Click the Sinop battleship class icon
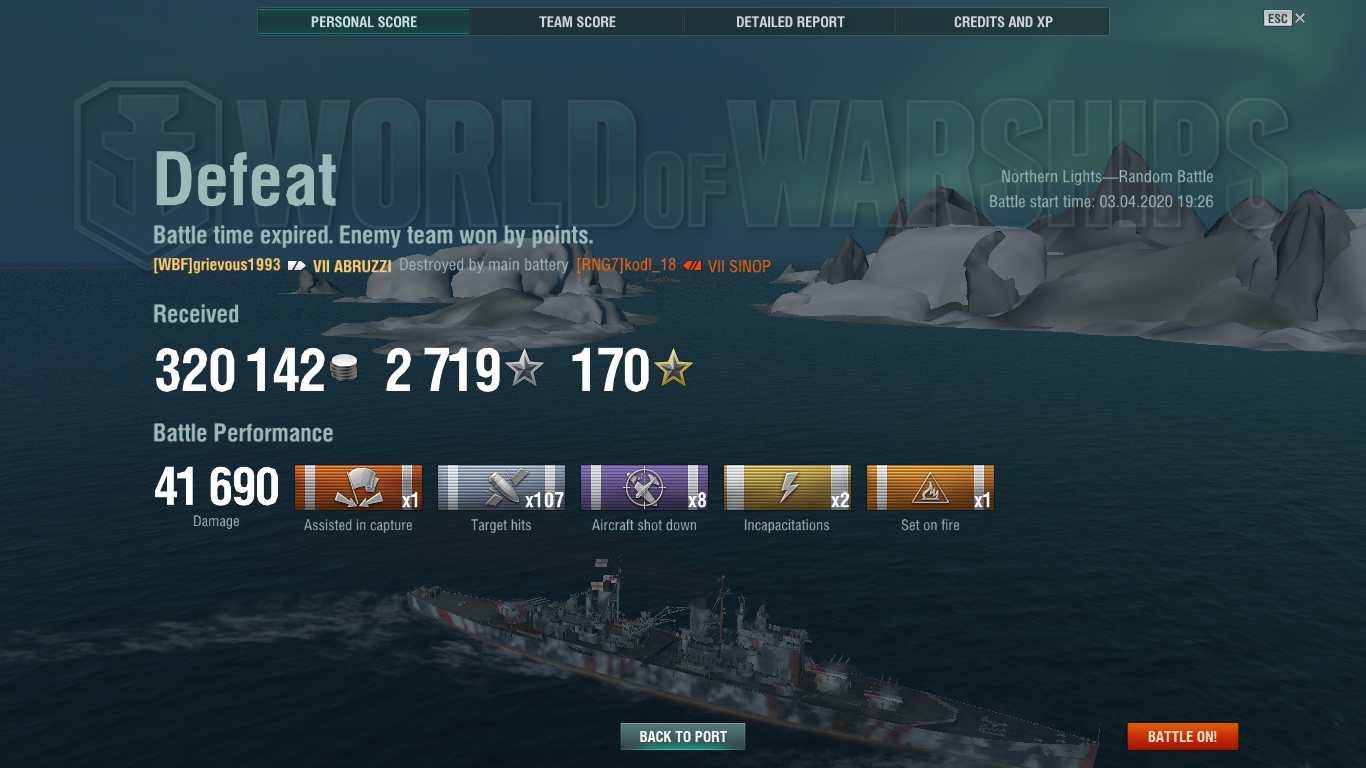 click(x=692, y=266)
